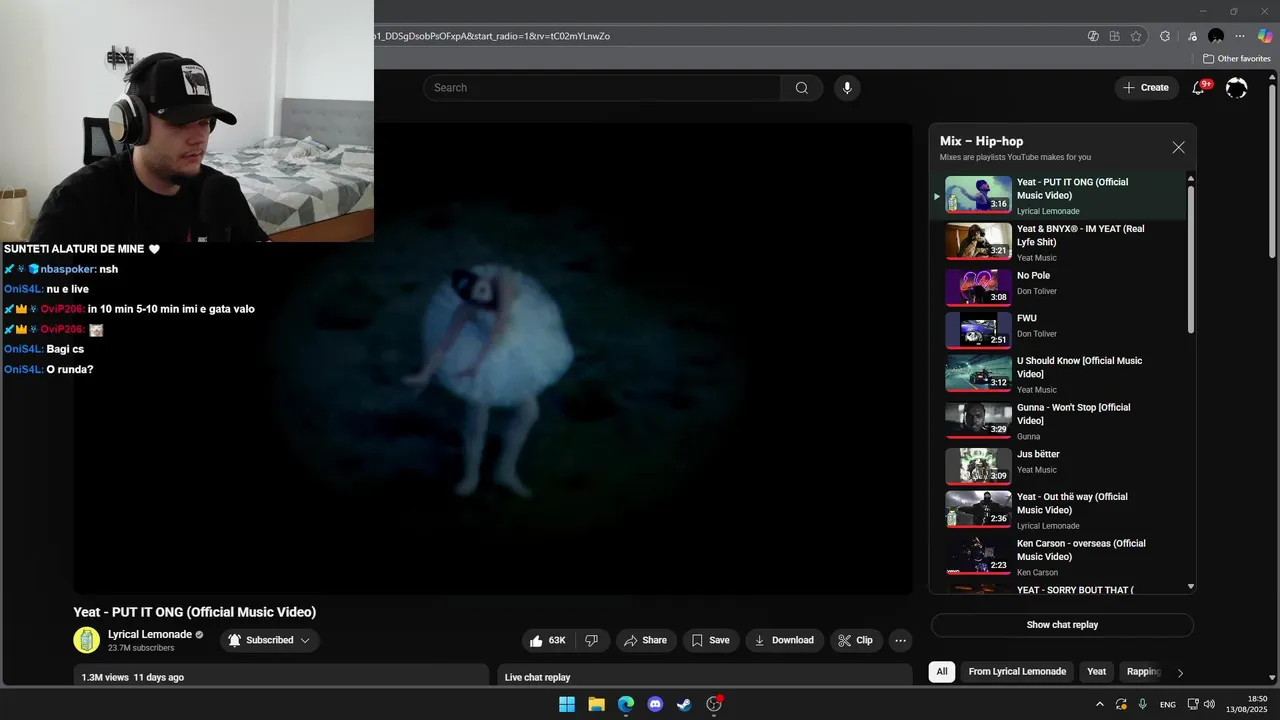Expand the Subscribed notification dropdown
Screen dimensions: 1280x720
[305, 640]
